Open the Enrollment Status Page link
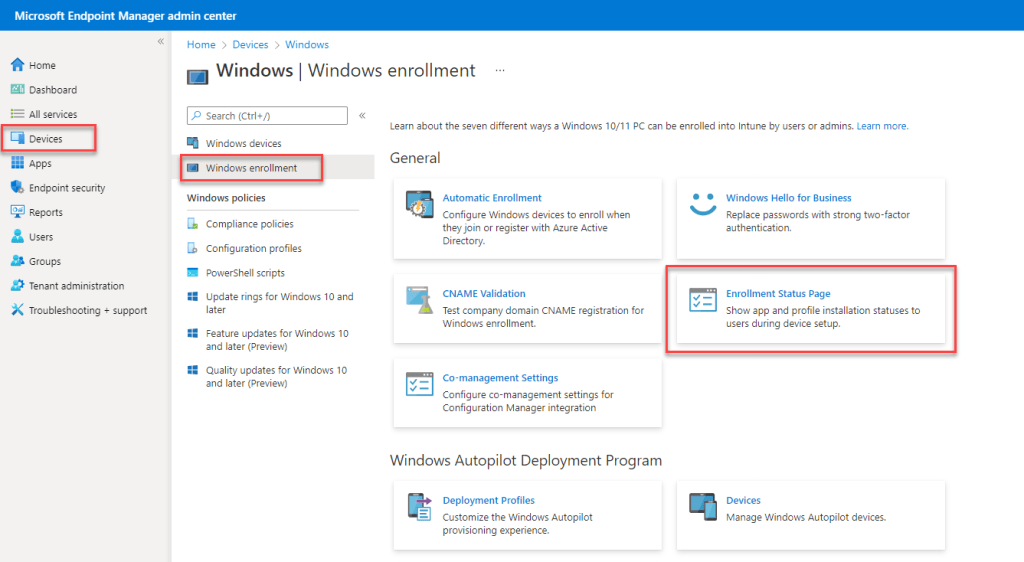This screenshot has width=1024, height=562. tap(778, 294)
